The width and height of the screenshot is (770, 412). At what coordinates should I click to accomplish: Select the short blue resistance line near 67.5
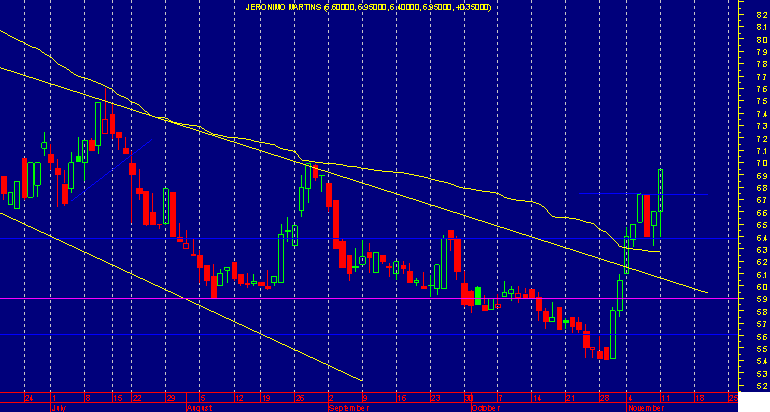coord(643,194)
